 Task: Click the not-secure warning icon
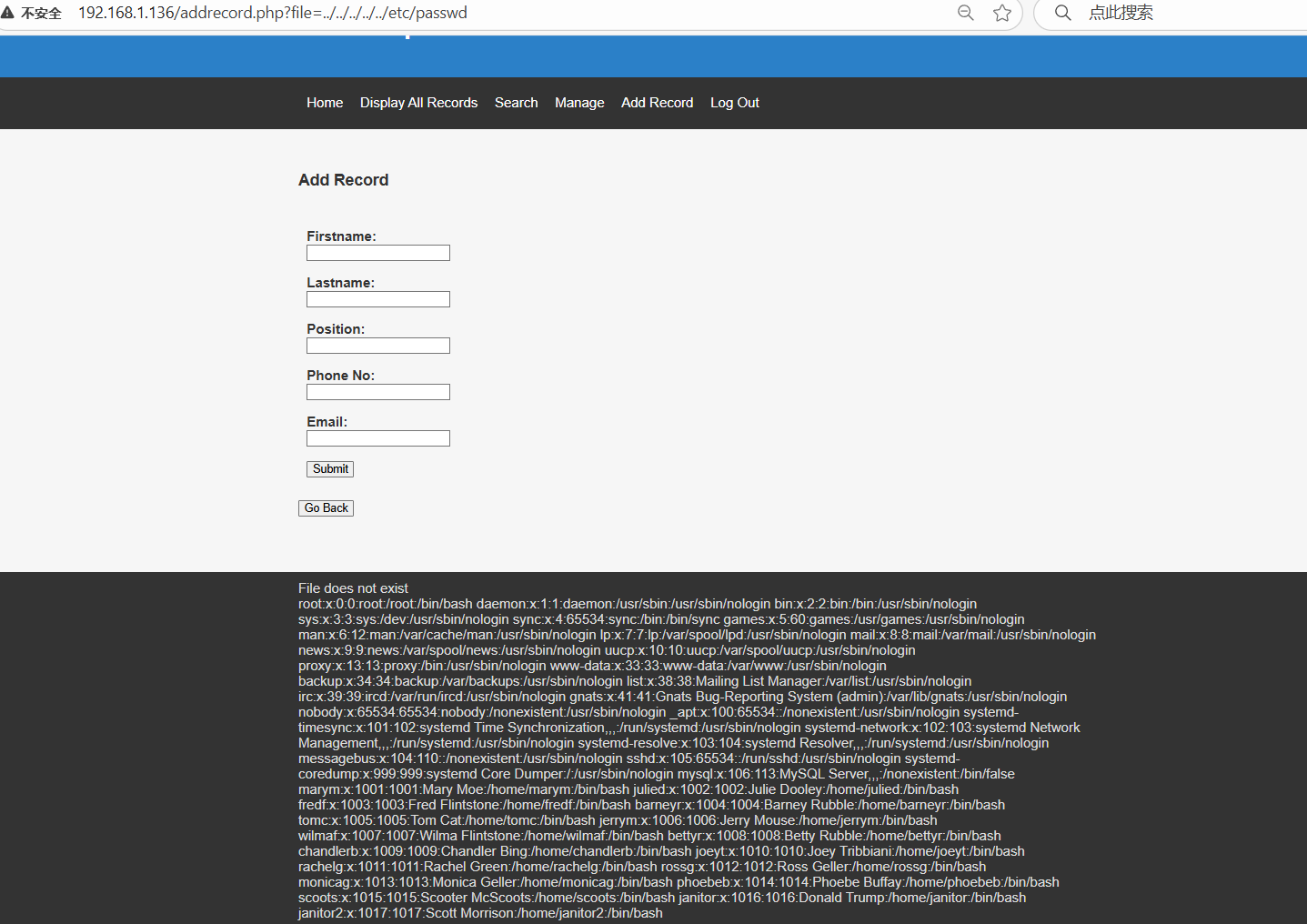[7, 13]
